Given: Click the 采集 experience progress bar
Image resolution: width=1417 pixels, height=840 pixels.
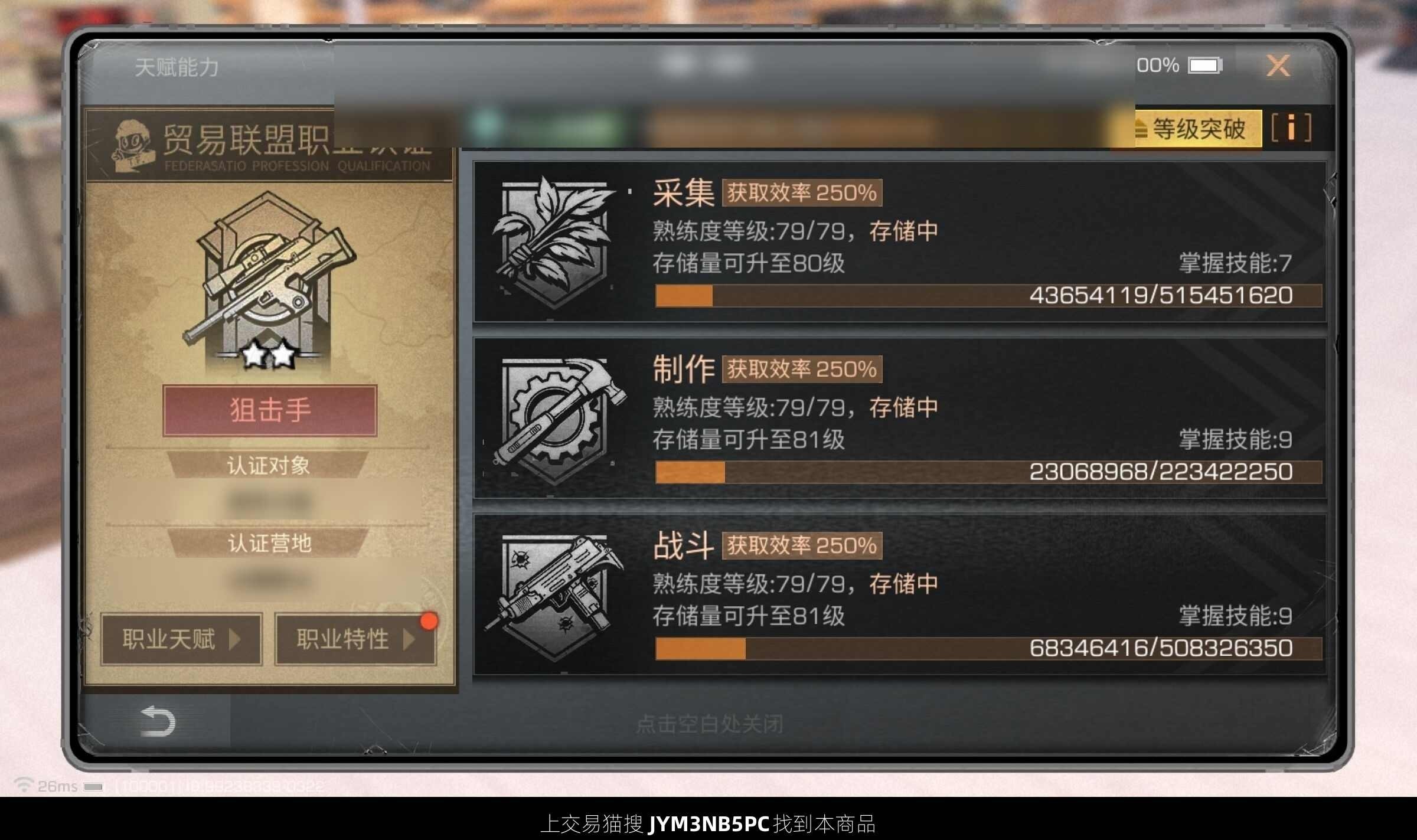Looking at the screenshot, I should coord(988,295).
